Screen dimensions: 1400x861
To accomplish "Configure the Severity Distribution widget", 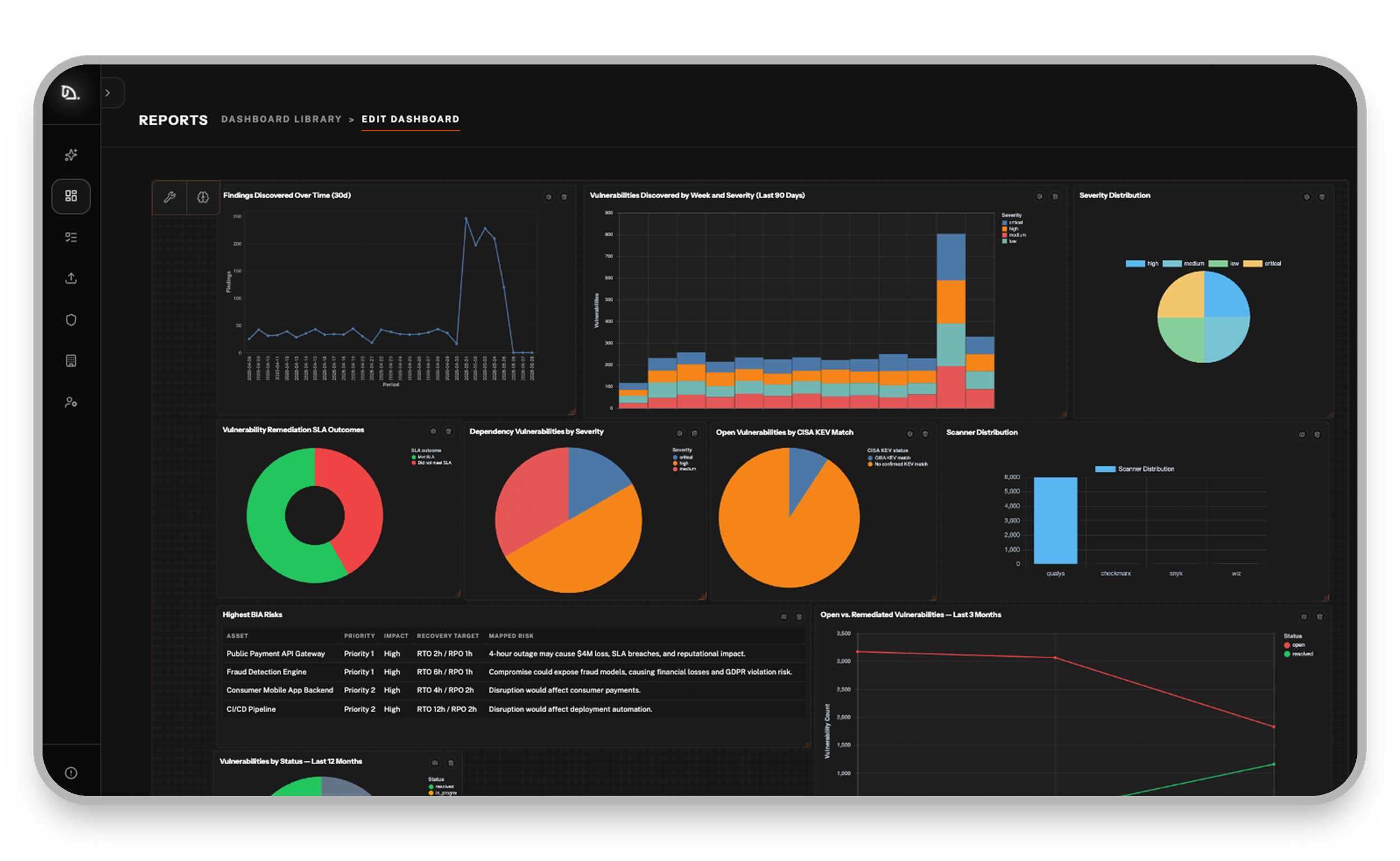I will point(1306,197).
